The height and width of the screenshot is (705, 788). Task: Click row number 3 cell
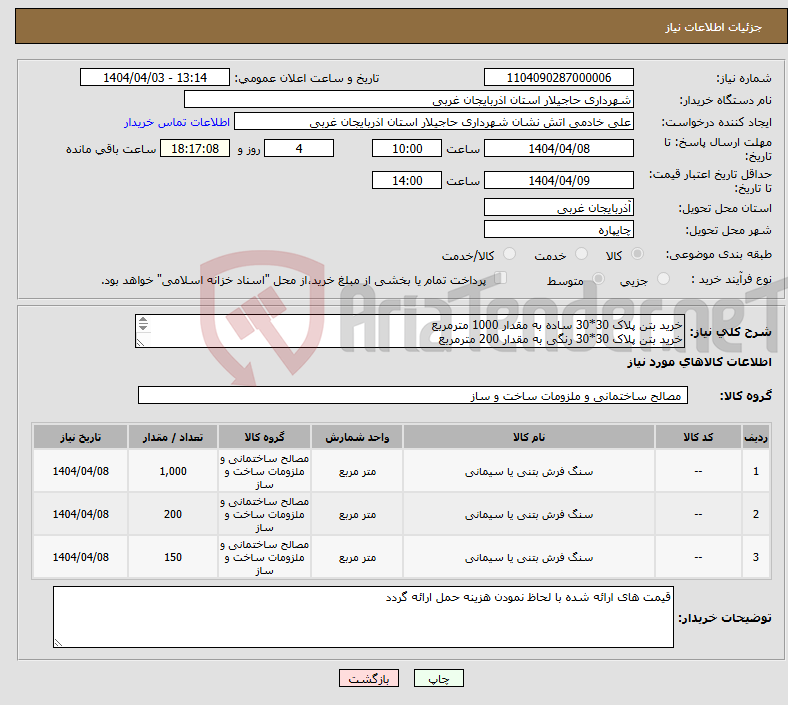(755, 557)
